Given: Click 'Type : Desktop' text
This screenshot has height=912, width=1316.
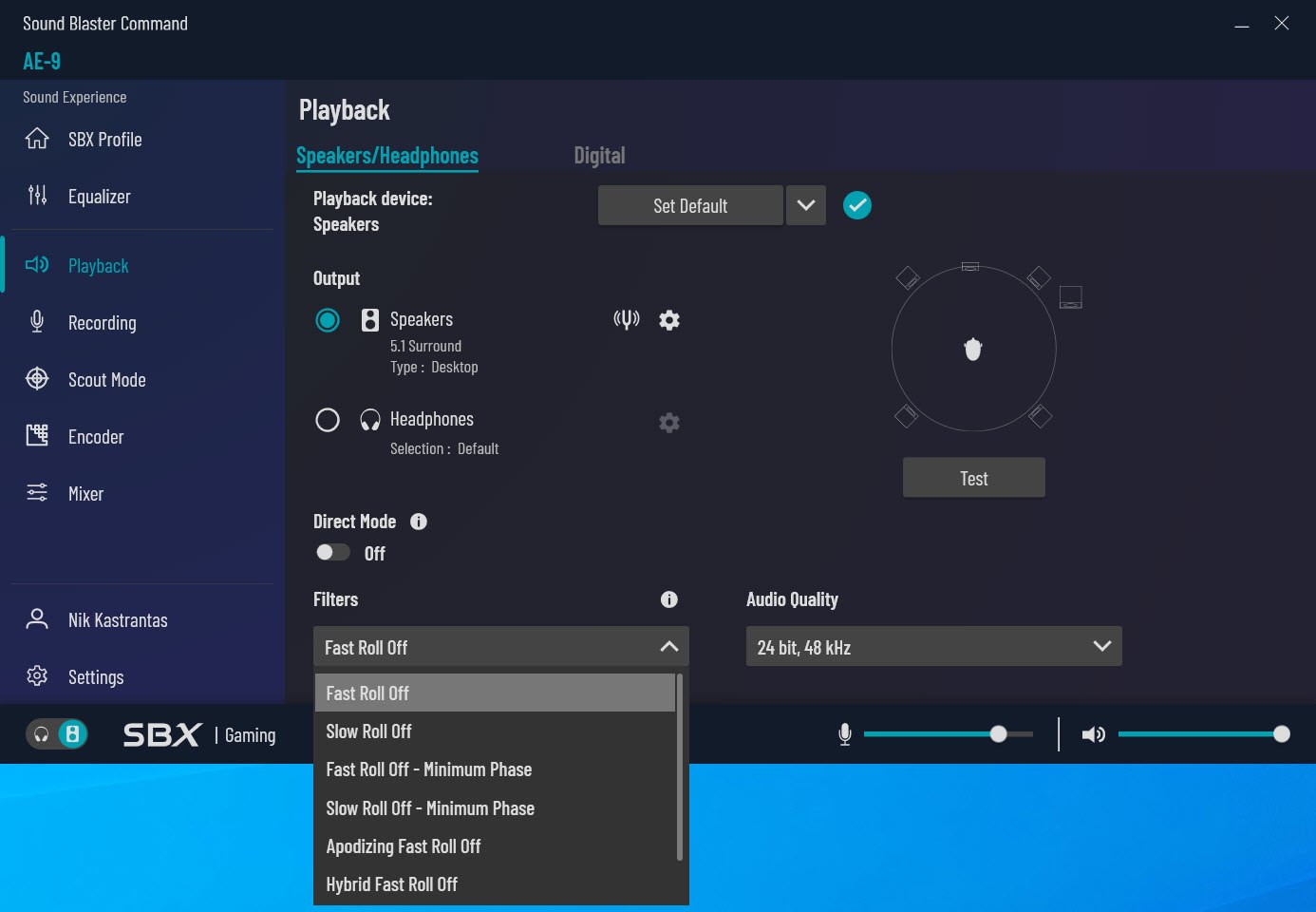Looking at the screenshot, I should tap(434, 368).
